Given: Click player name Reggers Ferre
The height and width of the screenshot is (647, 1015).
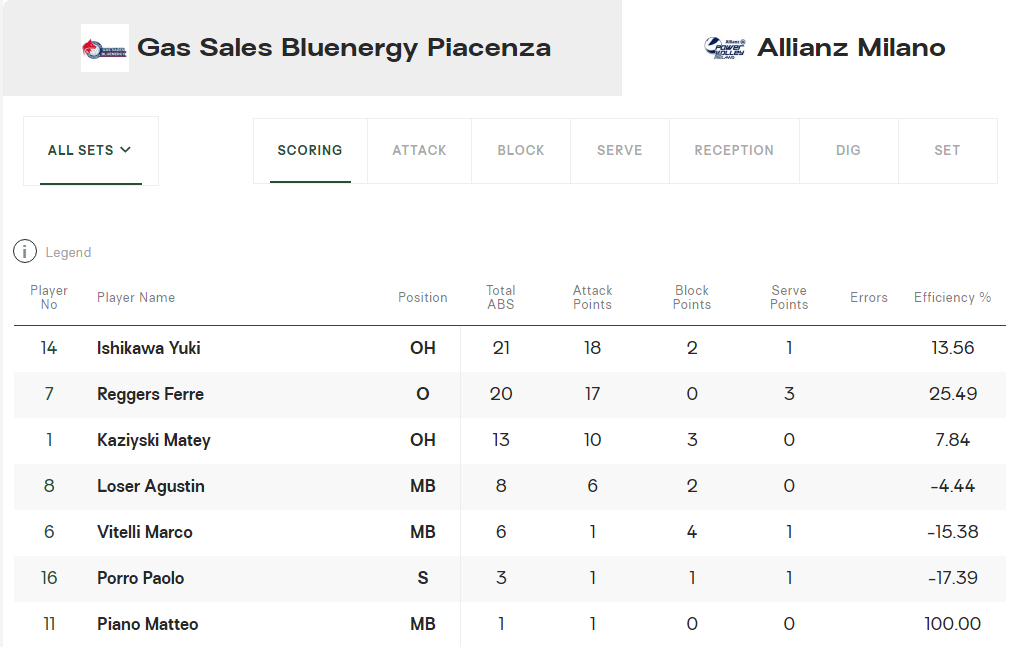Looking at the screenshot, I should pos(150,394).
